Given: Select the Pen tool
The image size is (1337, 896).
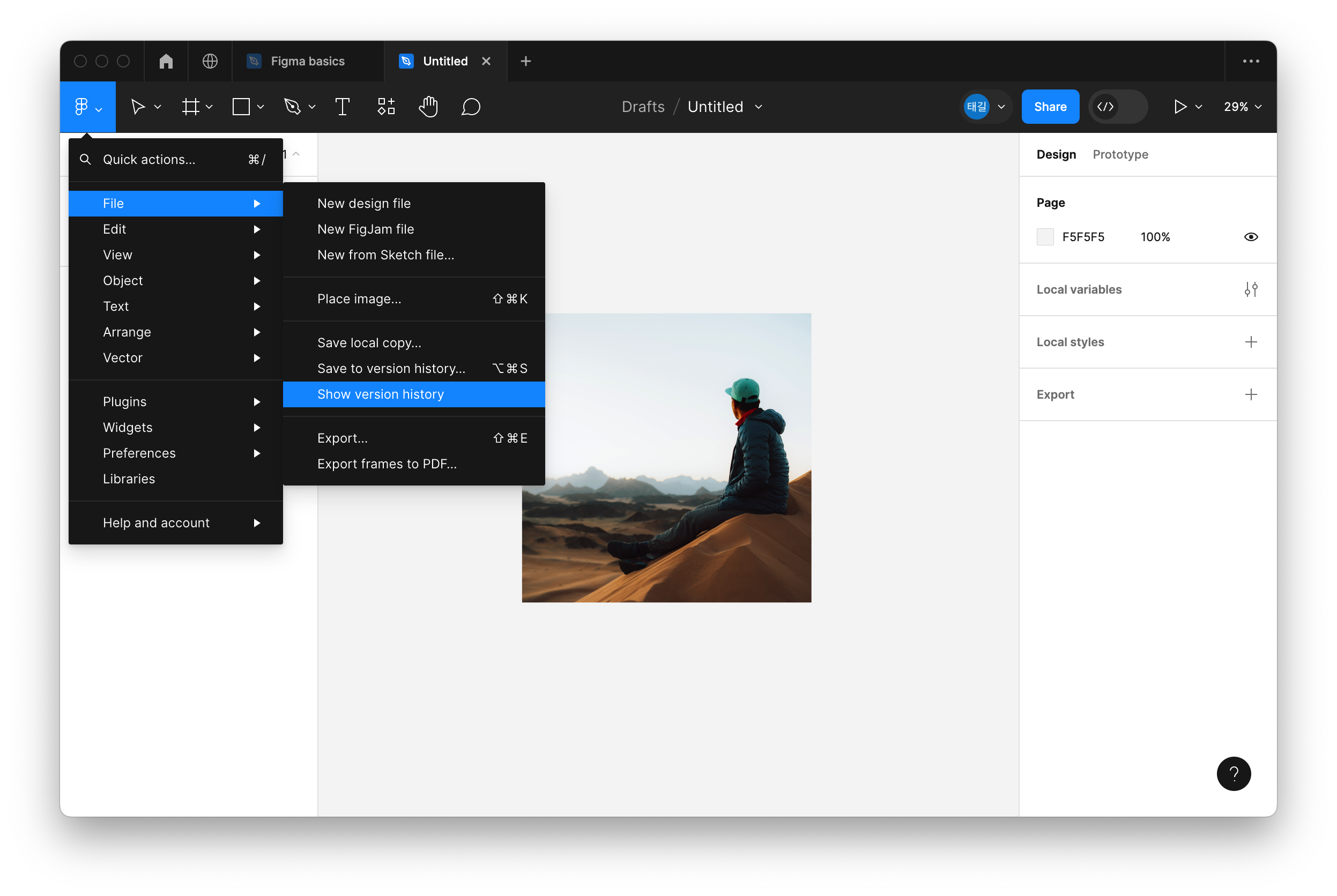Looking at the screenshot, I should tap(292, 107).
